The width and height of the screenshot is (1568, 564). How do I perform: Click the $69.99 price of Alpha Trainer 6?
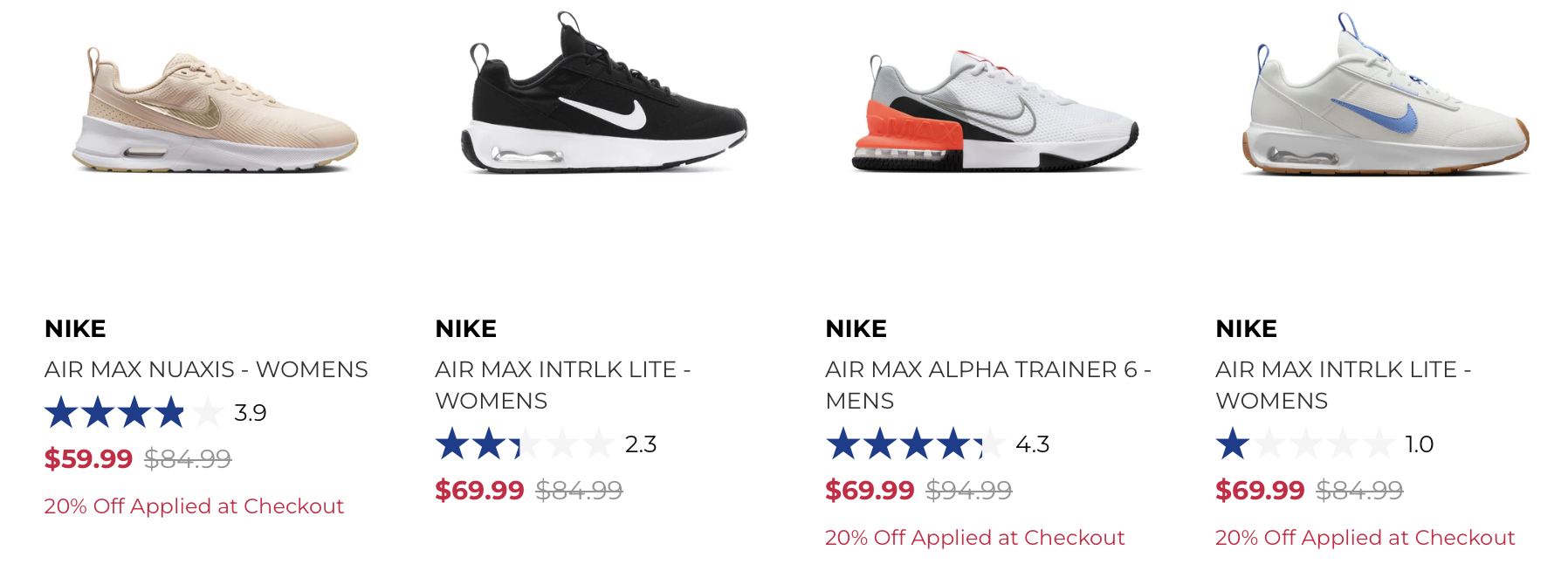(x=870, y=490)
